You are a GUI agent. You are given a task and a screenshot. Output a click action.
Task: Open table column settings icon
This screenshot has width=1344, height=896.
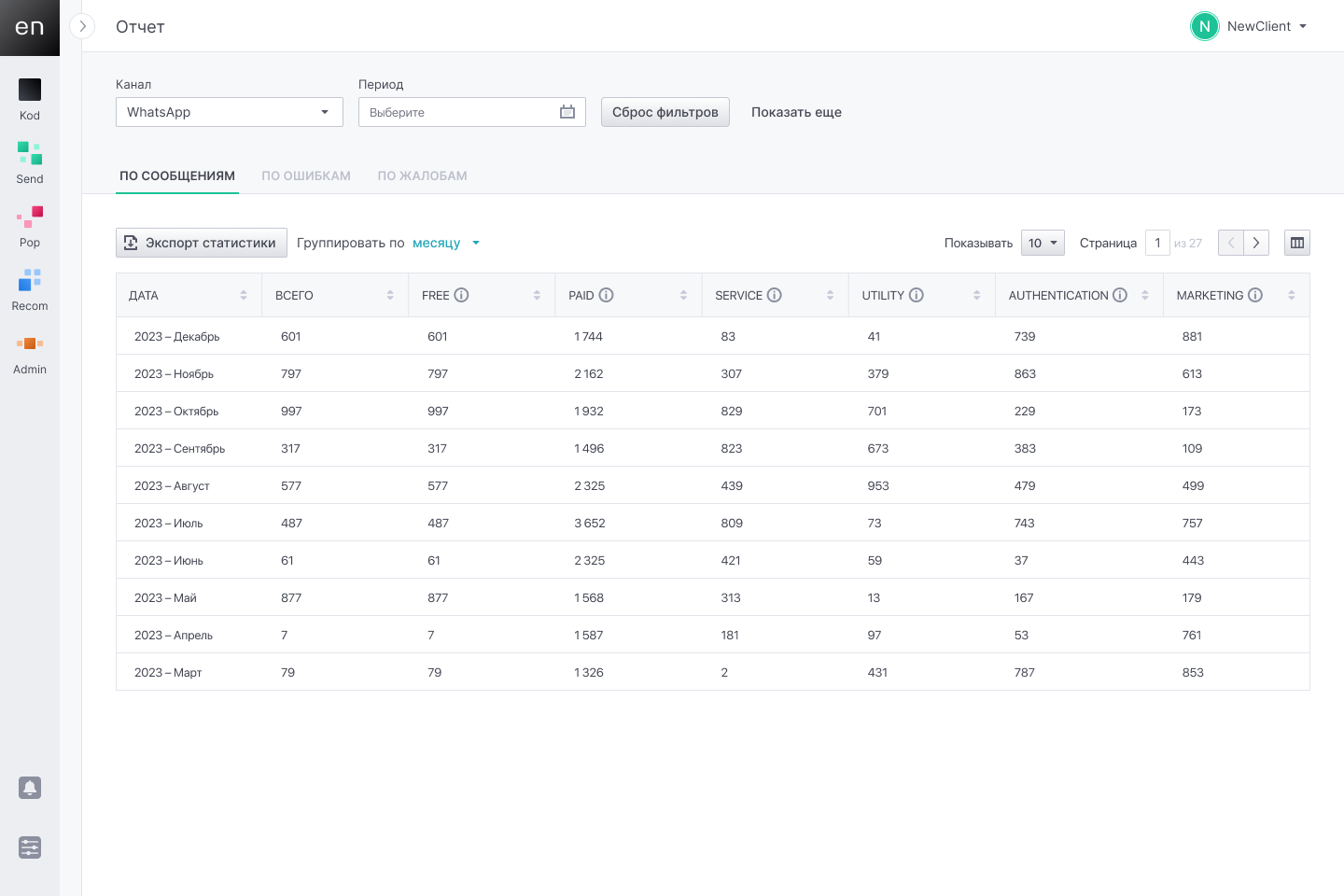(1296, 243)
